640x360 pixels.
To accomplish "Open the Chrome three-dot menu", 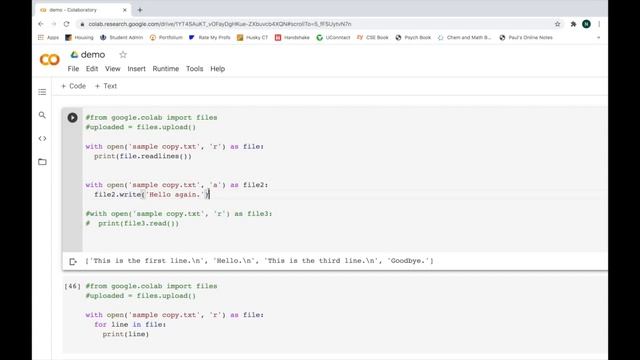I will pyautogui.click(x=599, y=24).
